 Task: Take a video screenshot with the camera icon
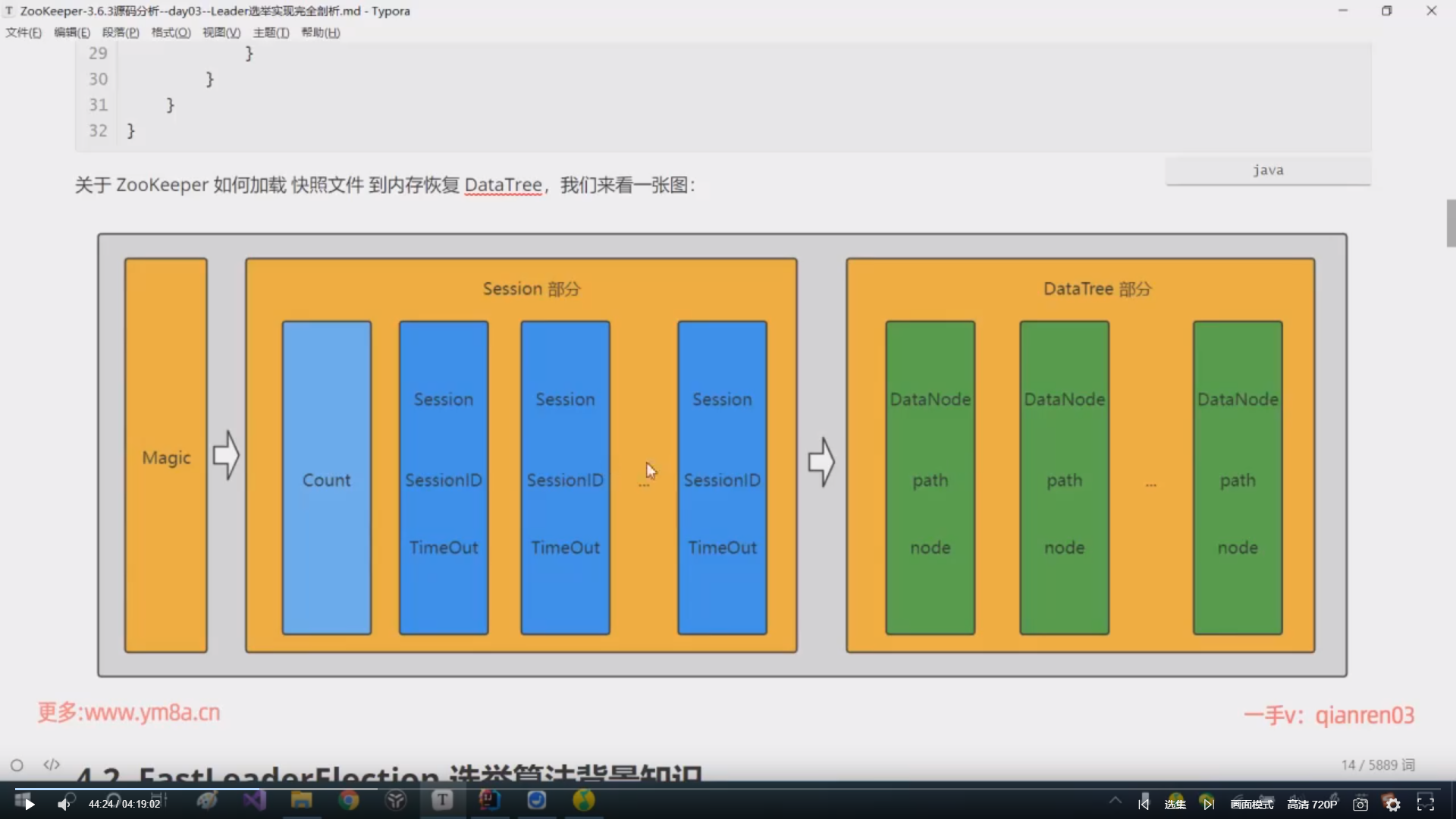pos(1360,804)
